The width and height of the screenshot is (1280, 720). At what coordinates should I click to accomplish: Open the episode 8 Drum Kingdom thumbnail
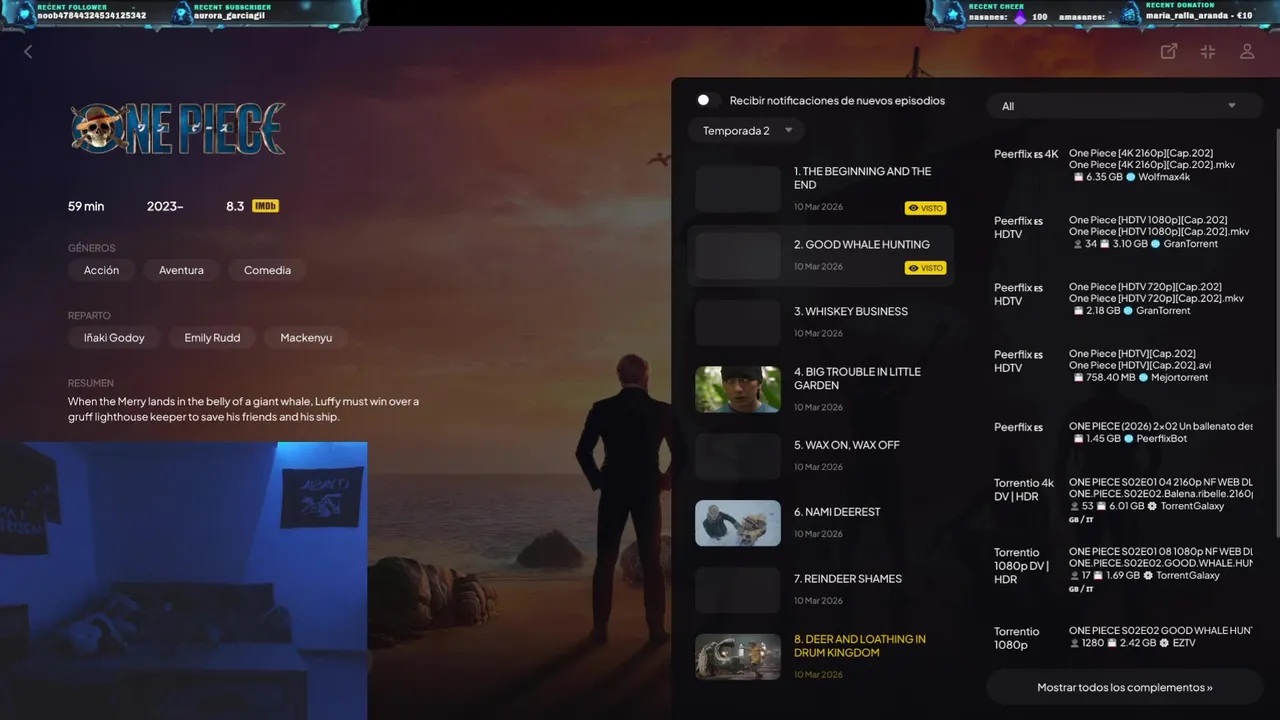738,656
